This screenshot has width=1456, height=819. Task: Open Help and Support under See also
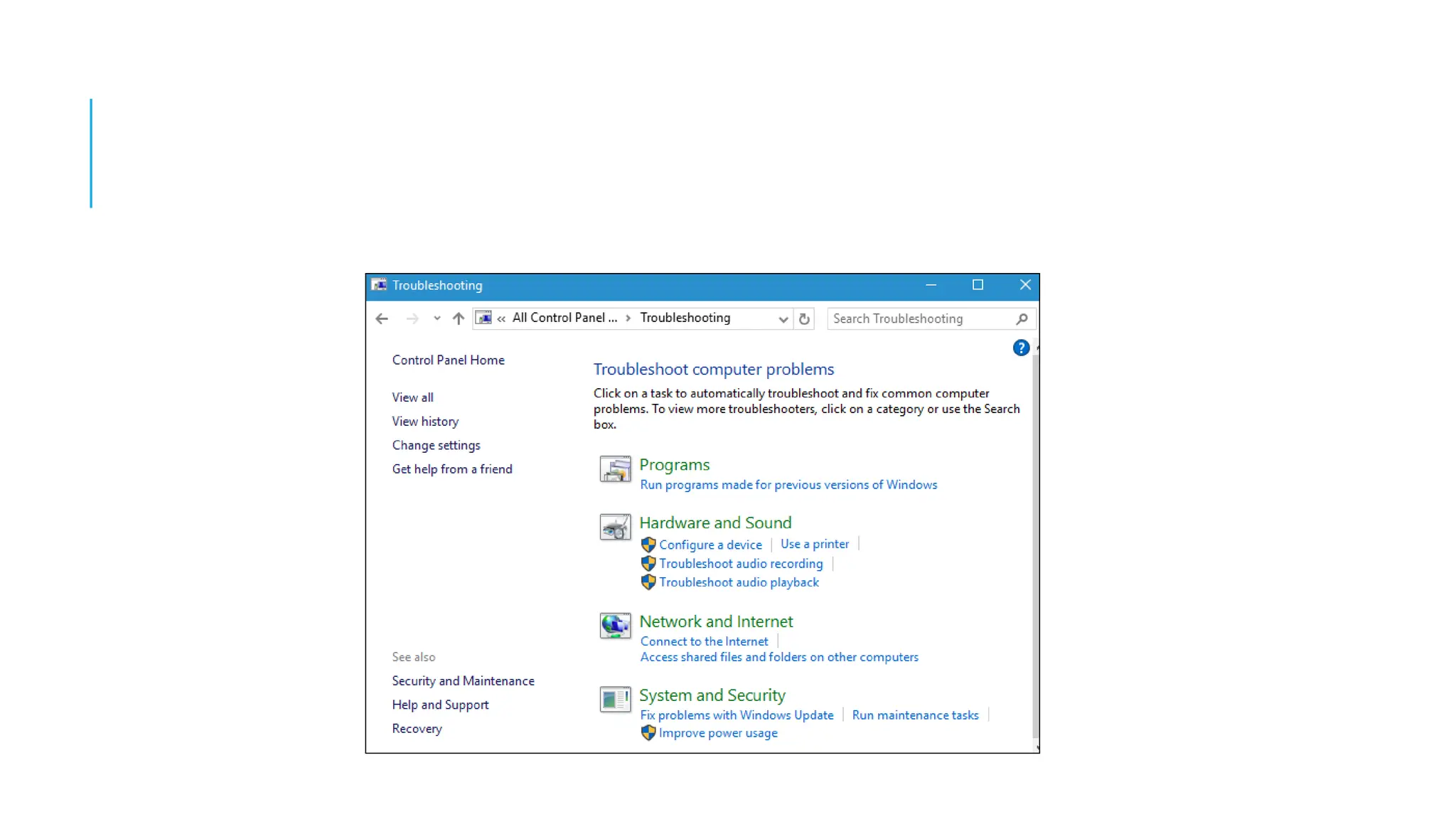tap(440, 705)
